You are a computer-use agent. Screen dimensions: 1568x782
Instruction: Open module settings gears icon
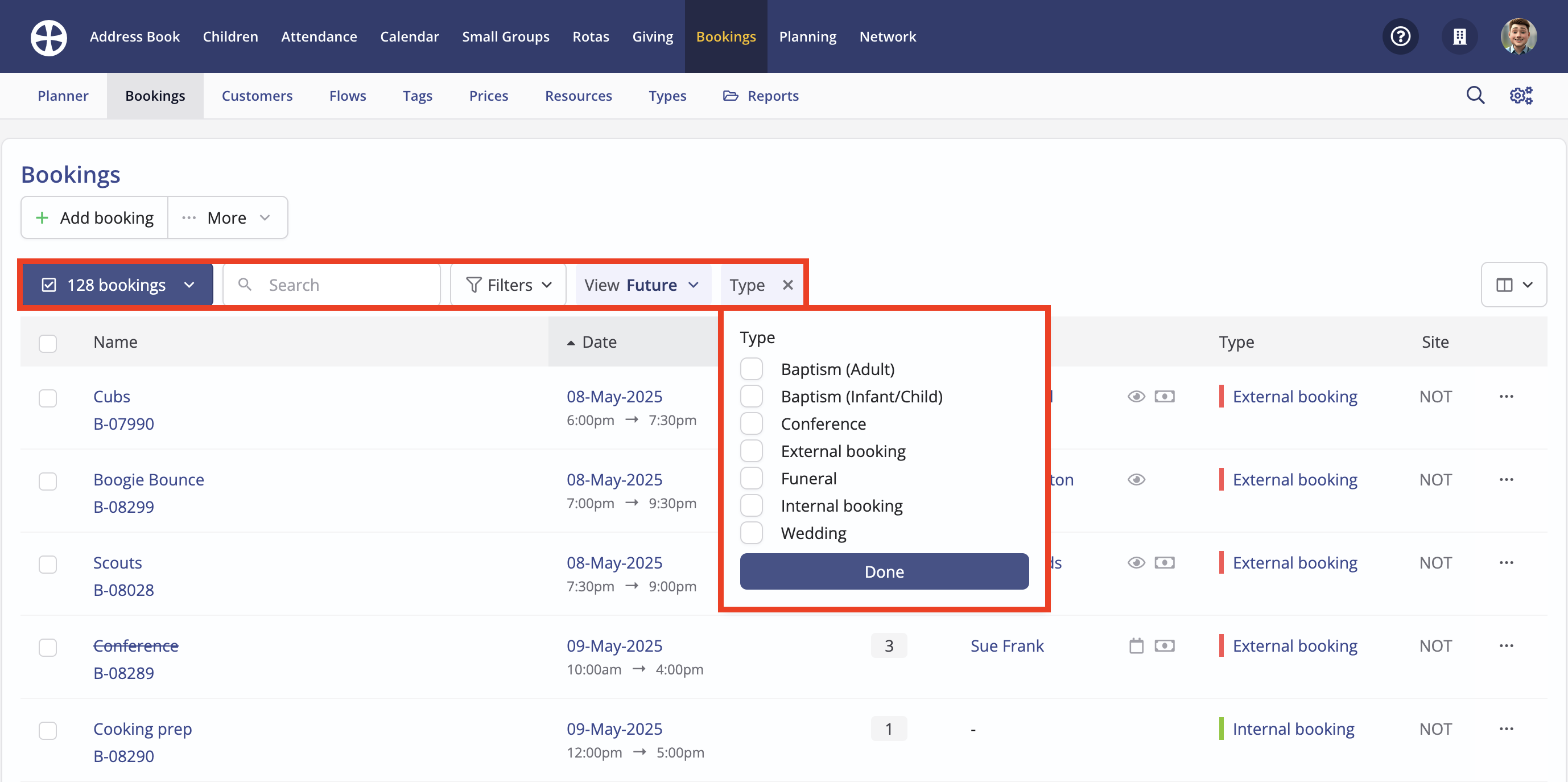pyautogui.click(x=1521, y=96)
